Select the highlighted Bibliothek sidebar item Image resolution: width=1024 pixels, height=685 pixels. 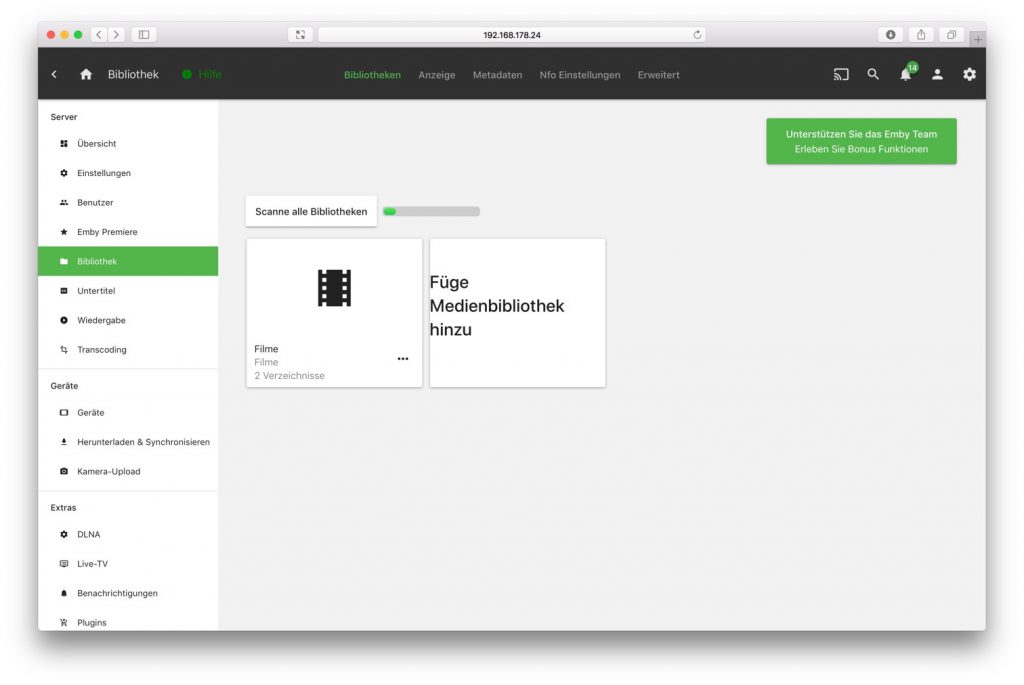(128, 261)
